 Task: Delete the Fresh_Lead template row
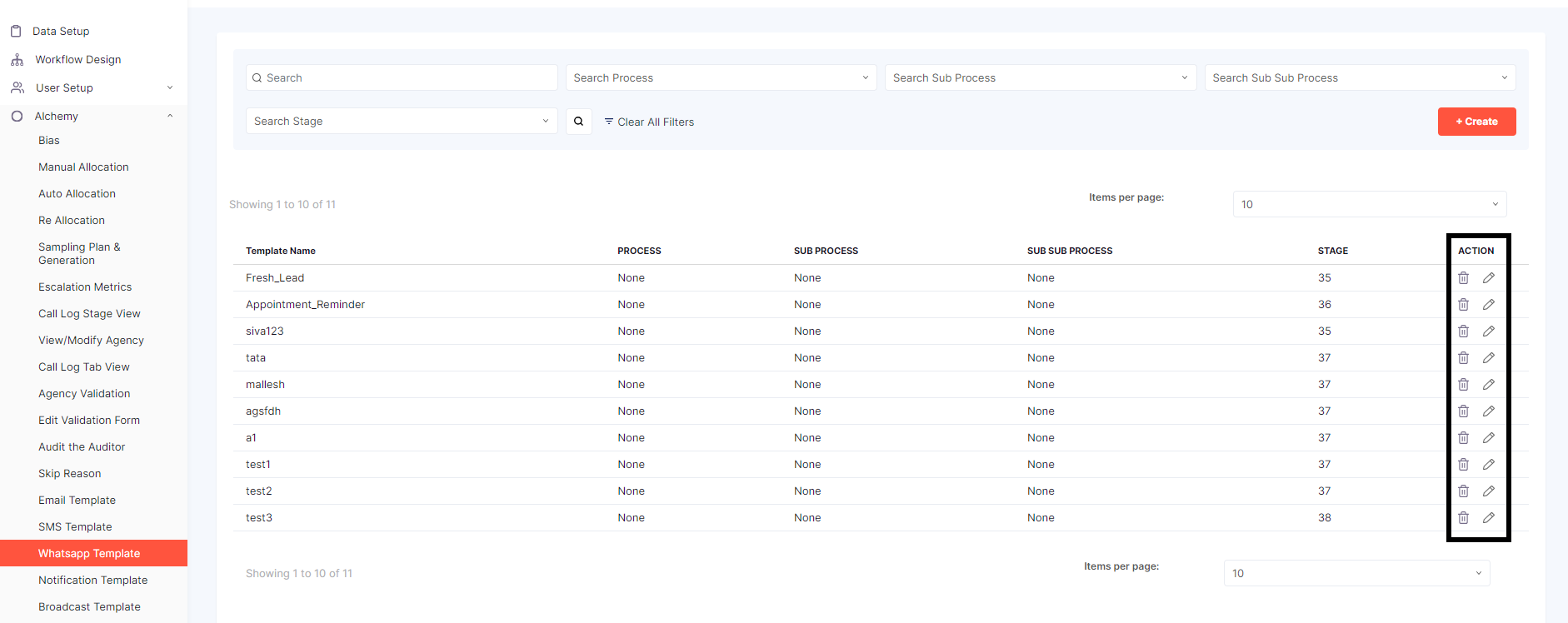pos(1463,278)
